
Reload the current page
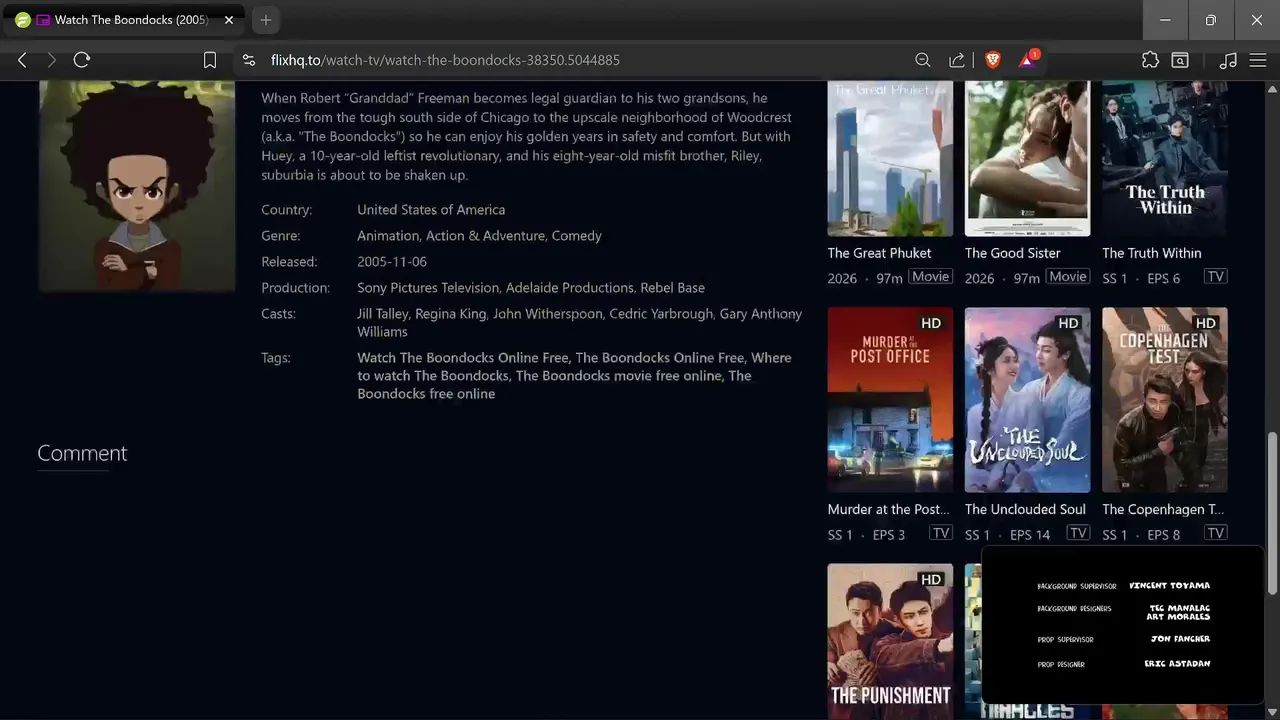click(x=82, y=60)
